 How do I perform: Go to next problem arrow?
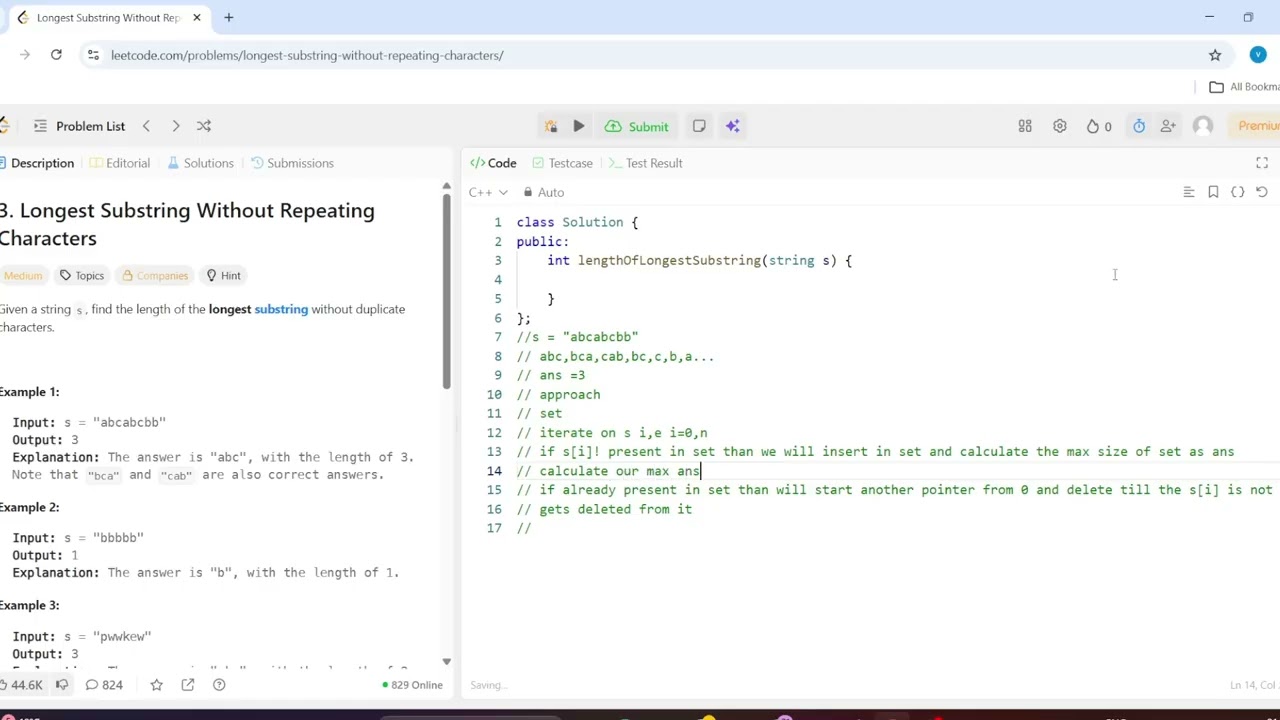(x=175, y=126)
